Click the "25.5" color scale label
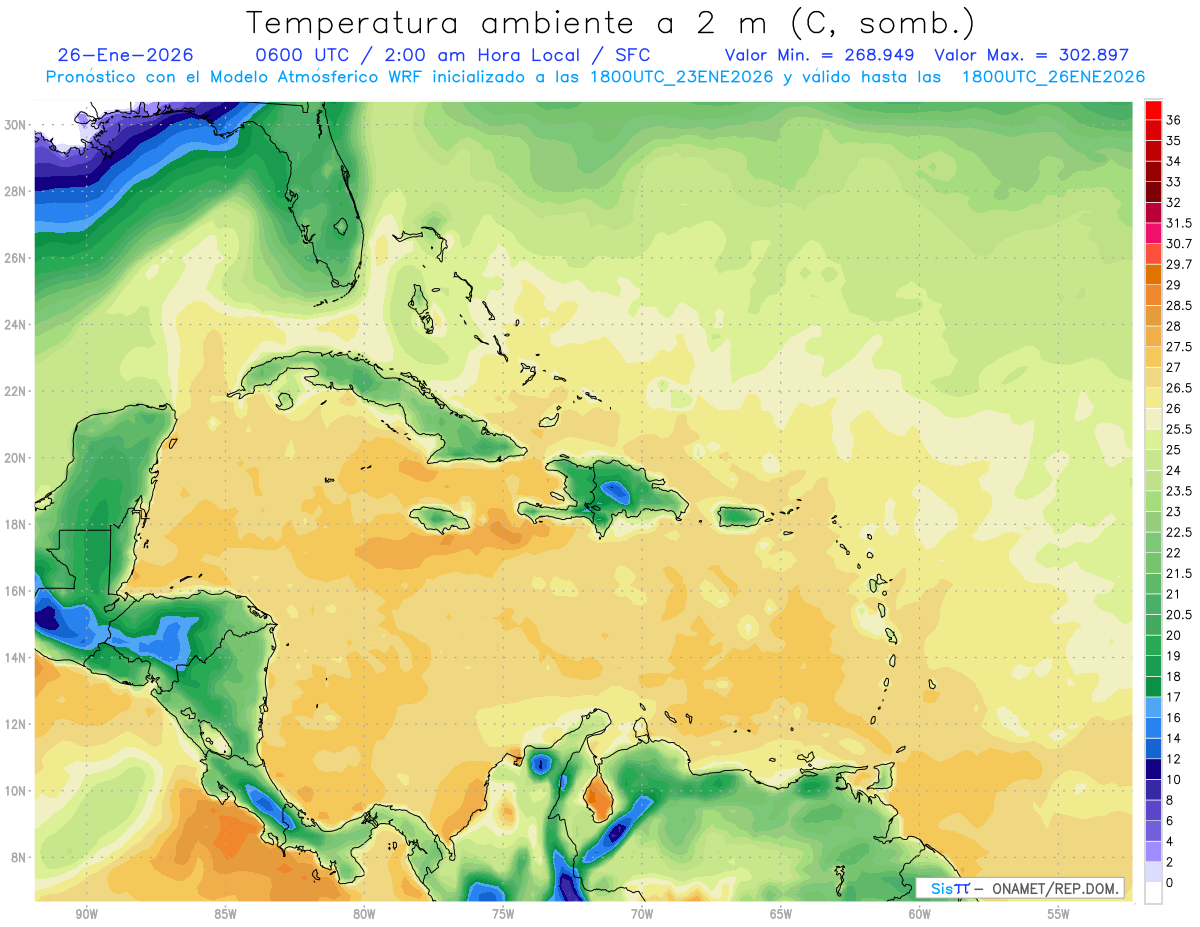 (1179, 430)
